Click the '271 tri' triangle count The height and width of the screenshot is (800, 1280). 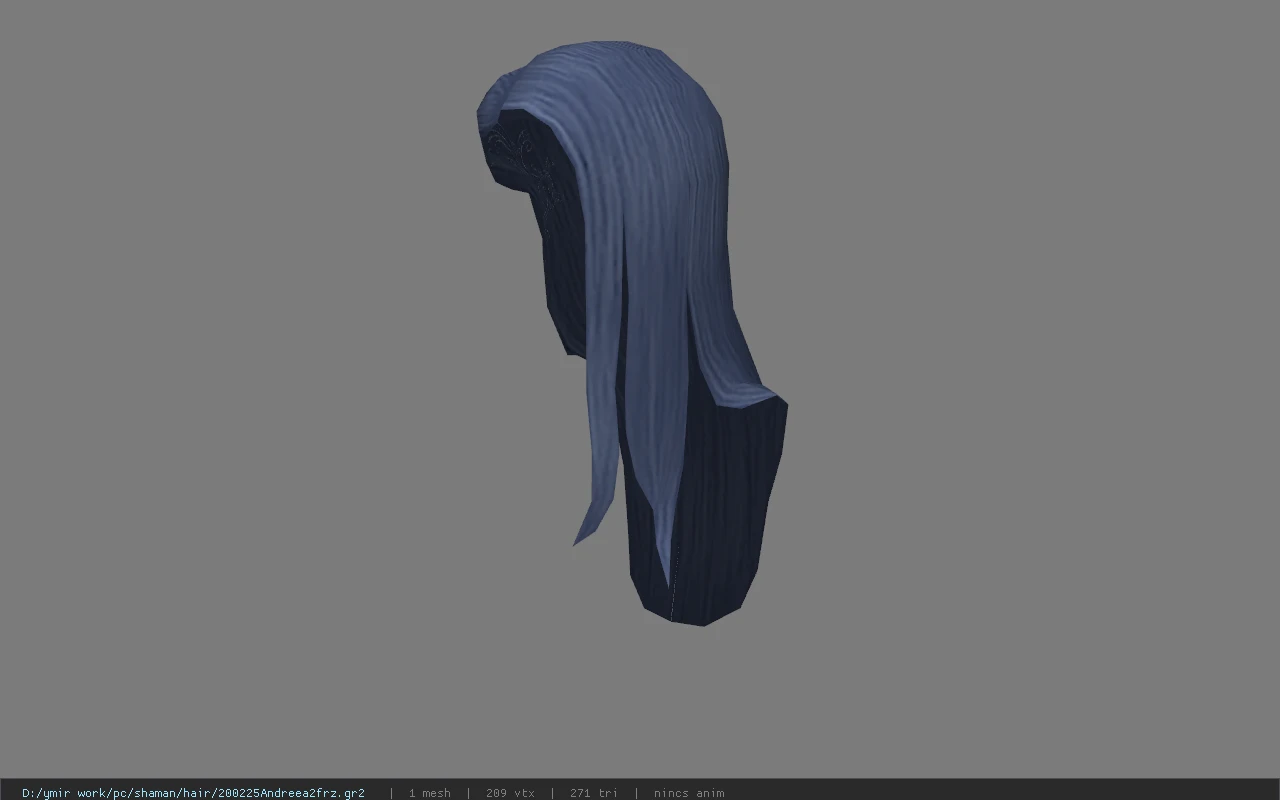click(593, 793)
